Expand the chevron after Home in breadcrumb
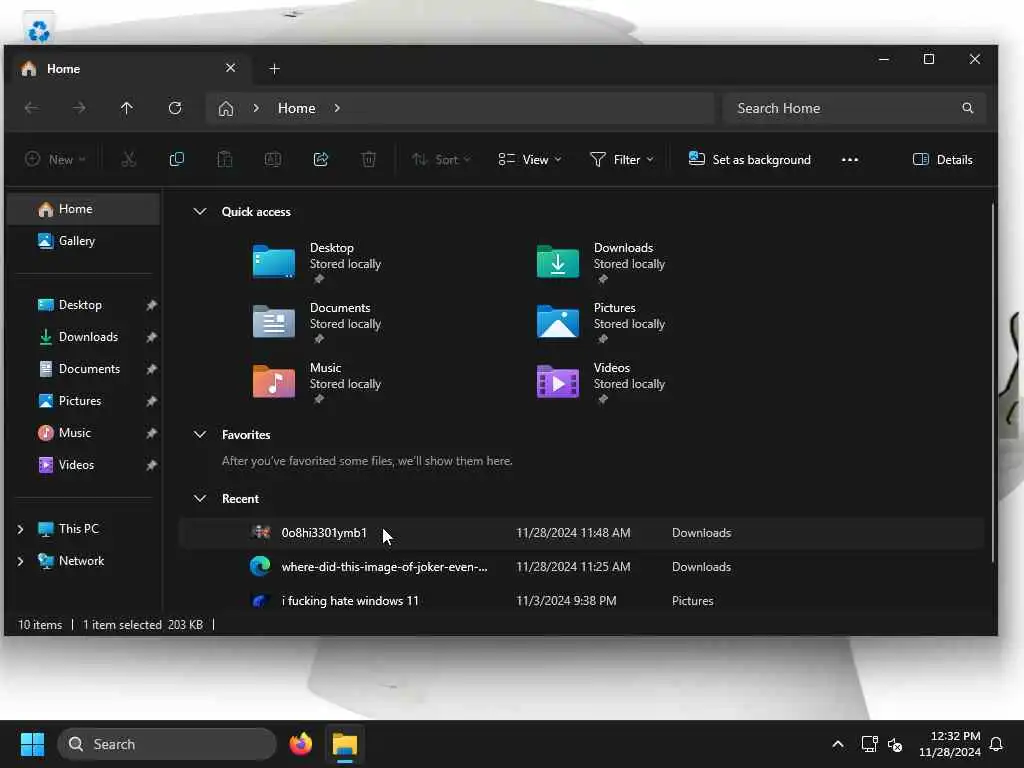The width and height of the screenshot is (1024, 768). tap(337, 108)
